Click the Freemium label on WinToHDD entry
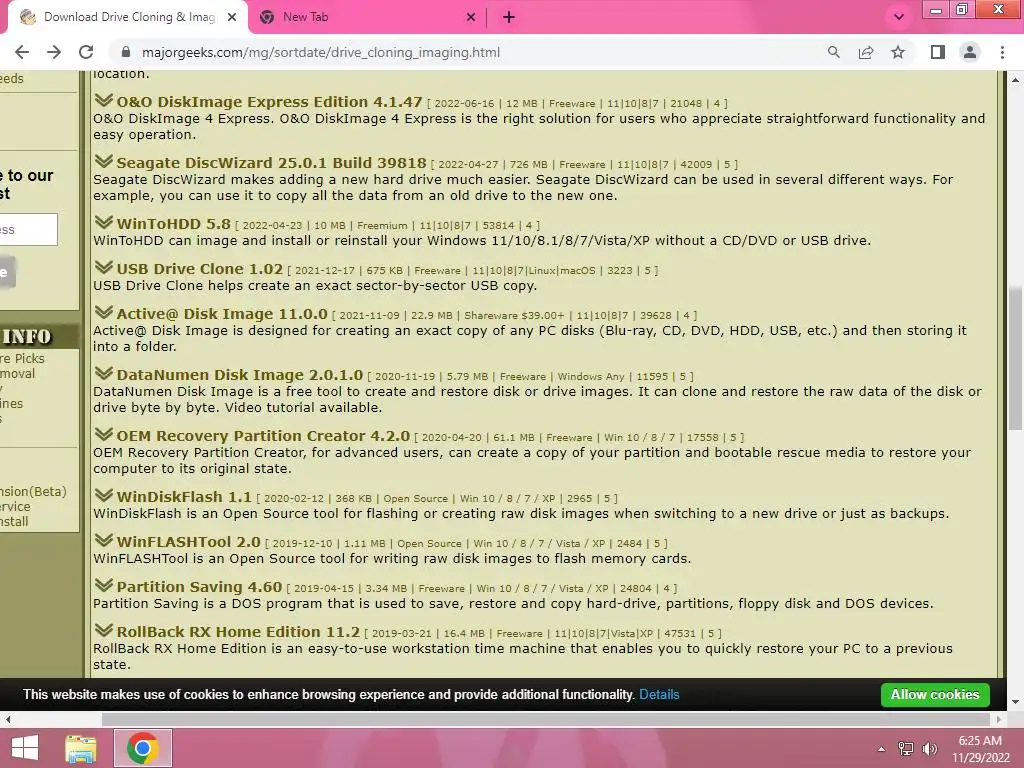 click(382, 225)
